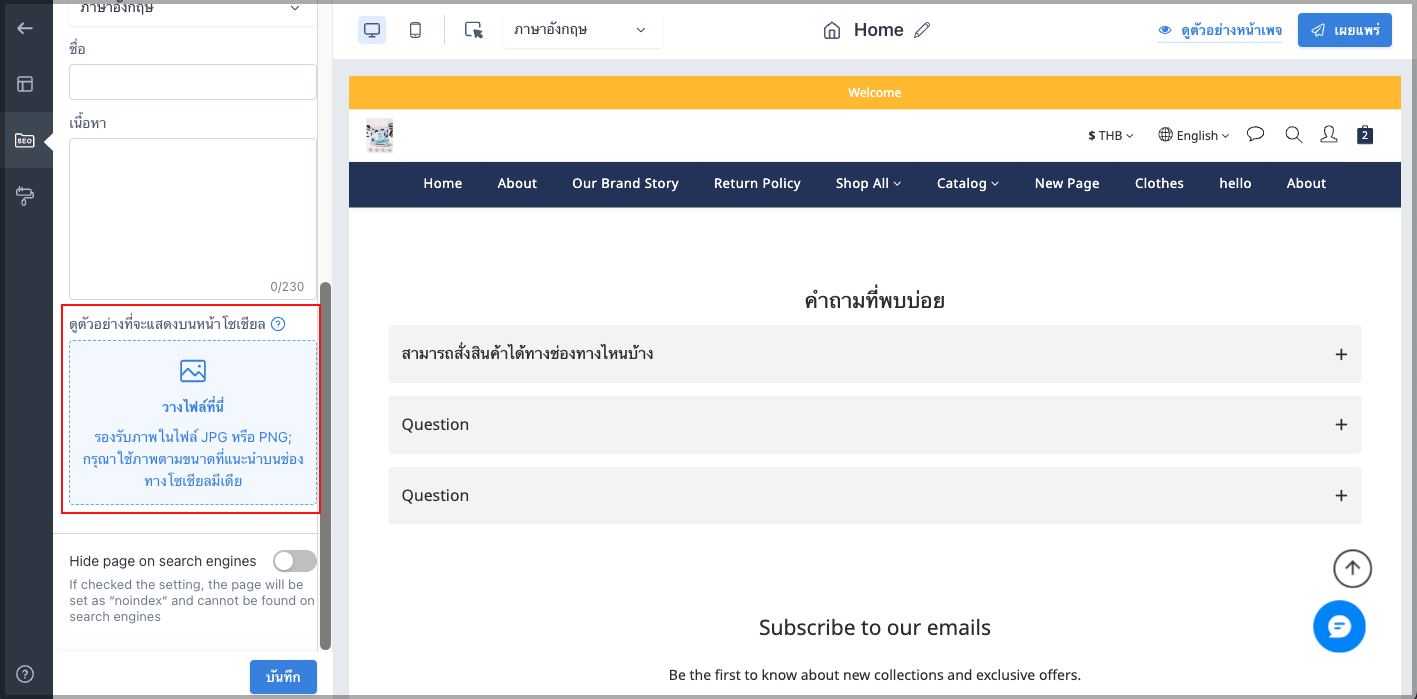
Task: Click the image upload icon in drop zone
Action: pos(193,371)
